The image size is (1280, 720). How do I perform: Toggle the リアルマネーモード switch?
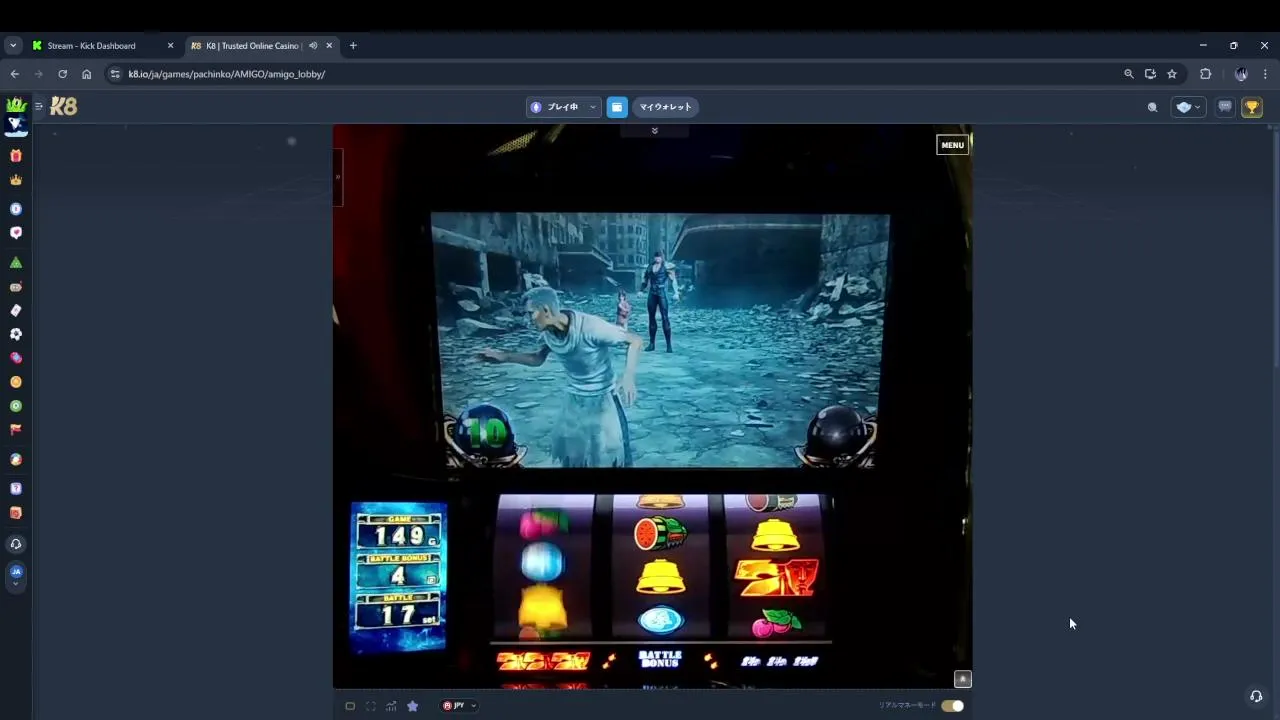(952, 706)
